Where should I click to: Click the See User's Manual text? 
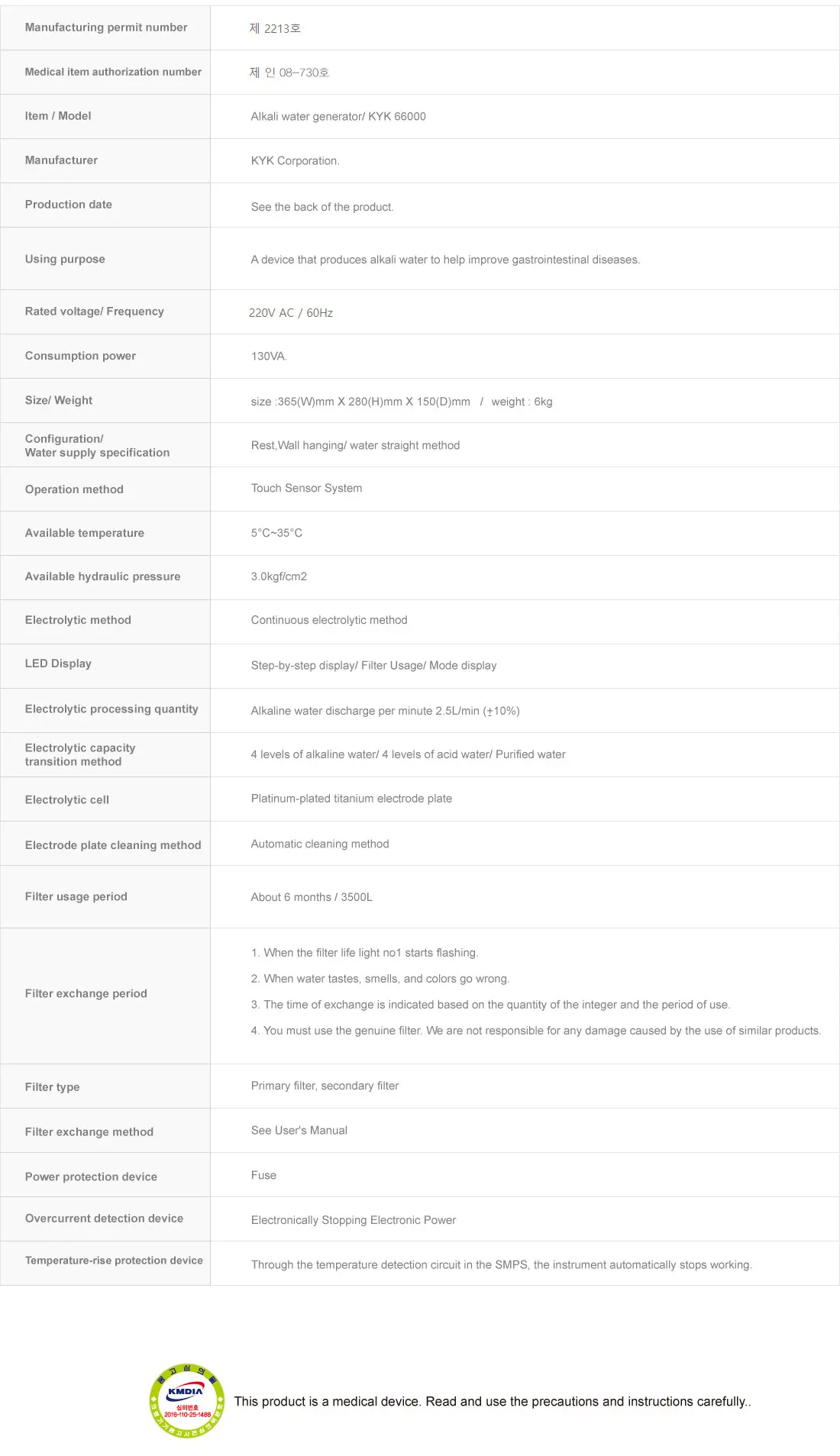(x=299, y=1131)
